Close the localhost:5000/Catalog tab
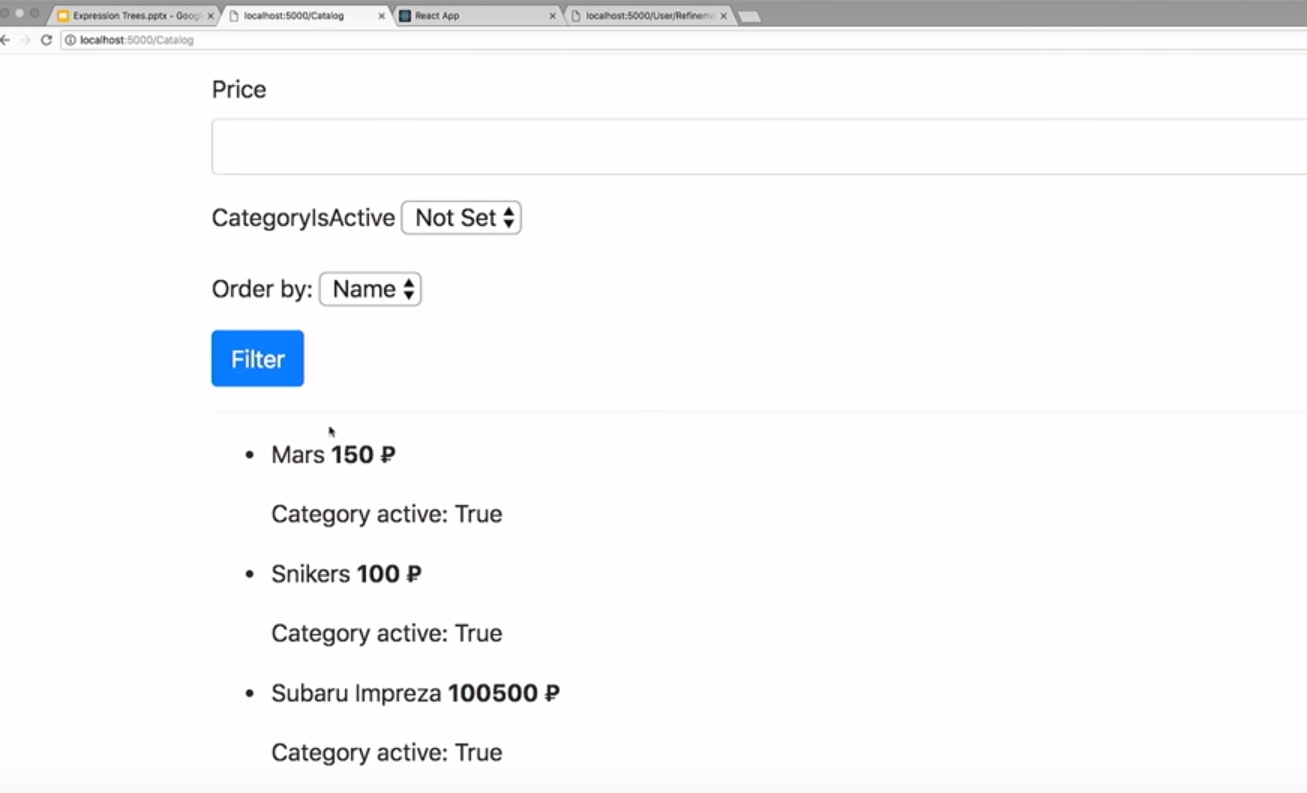1307x793 pixels. [381, 16]
